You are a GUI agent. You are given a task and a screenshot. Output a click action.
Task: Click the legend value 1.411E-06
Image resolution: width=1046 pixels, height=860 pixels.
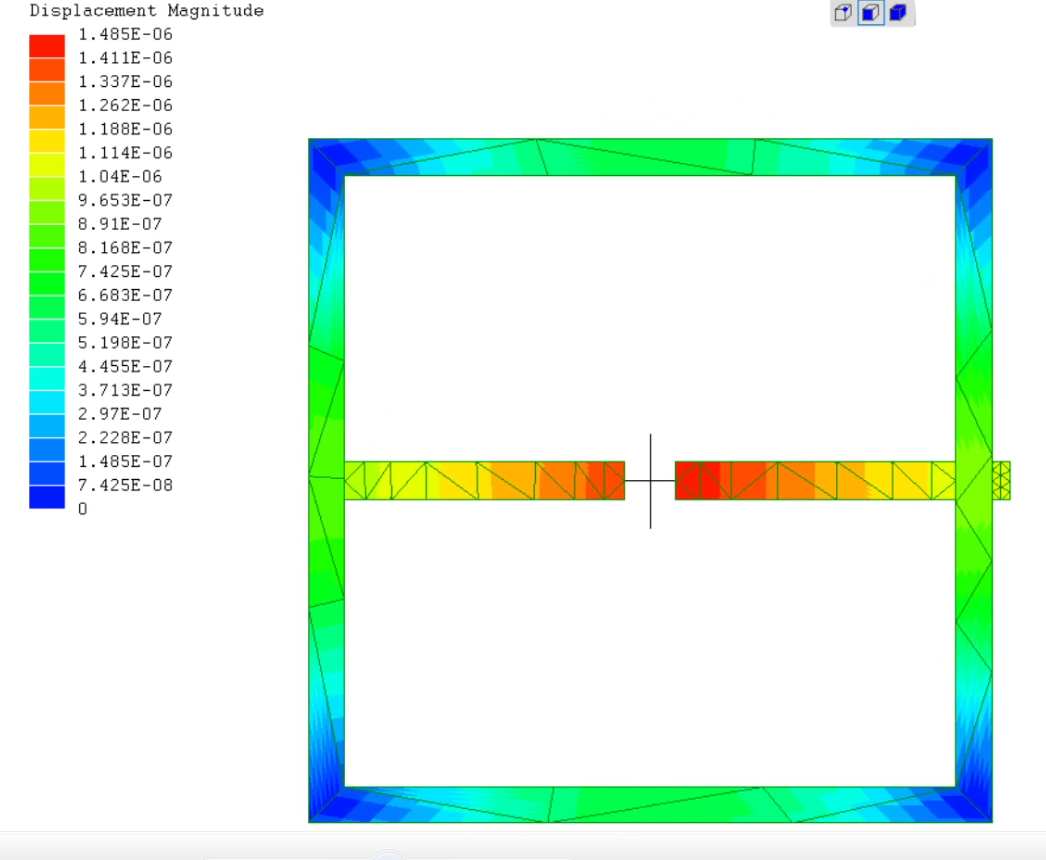click(x=125, y=58)
